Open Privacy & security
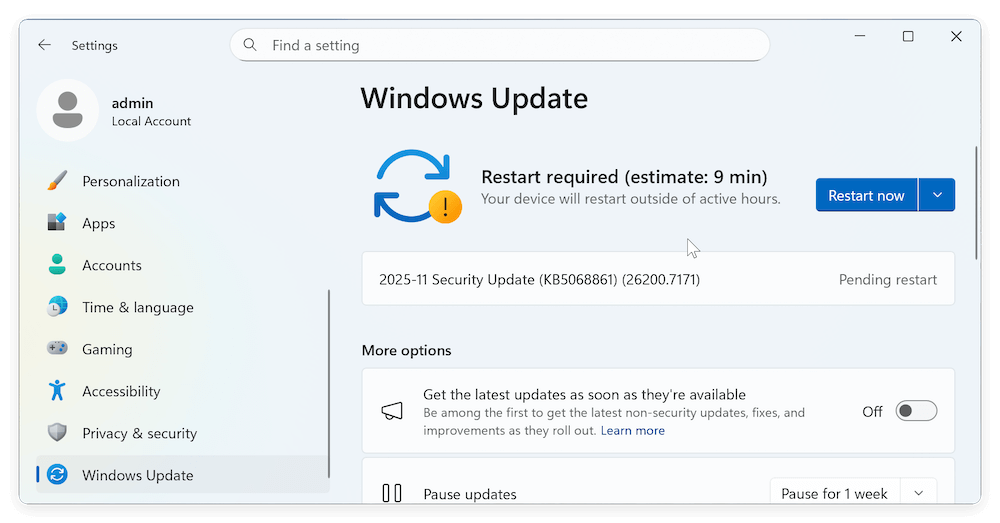 (182, 434)
